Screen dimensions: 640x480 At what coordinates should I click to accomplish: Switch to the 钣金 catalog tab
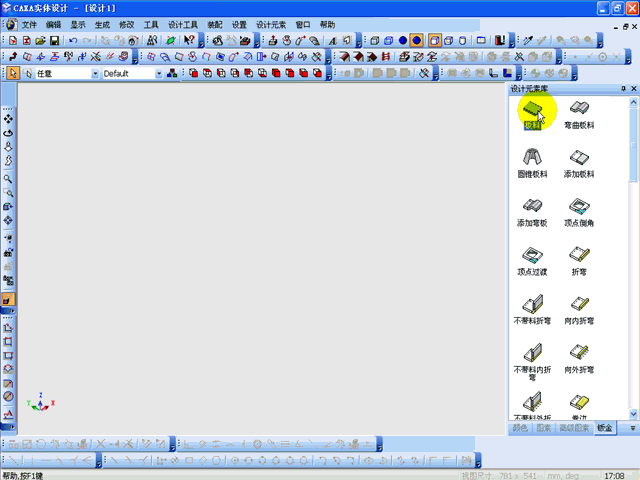pos(605,428)
